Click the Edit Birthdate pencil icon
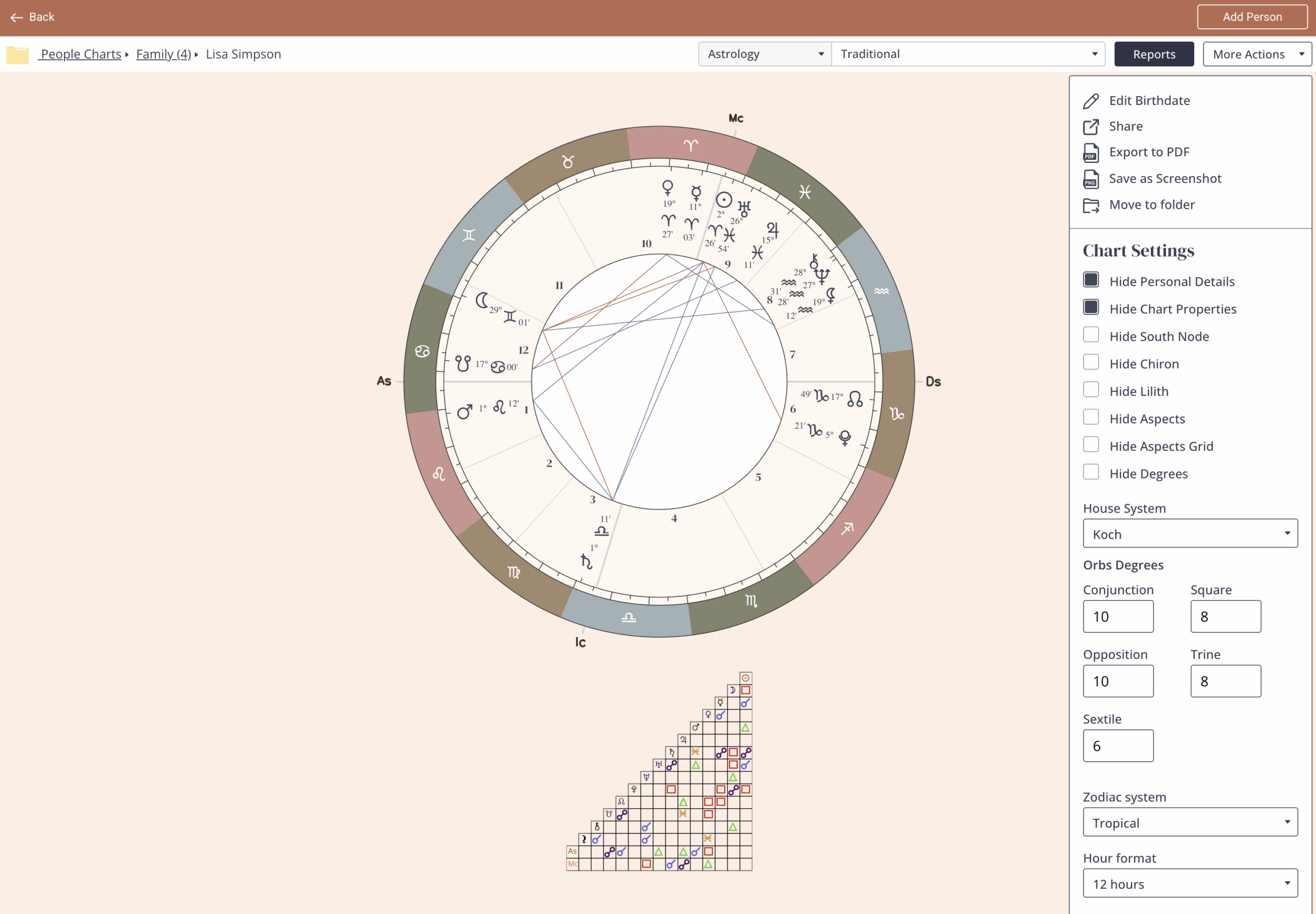Image resolution: width=1316 pixels, height=914 pixels. click(1090, 101)
